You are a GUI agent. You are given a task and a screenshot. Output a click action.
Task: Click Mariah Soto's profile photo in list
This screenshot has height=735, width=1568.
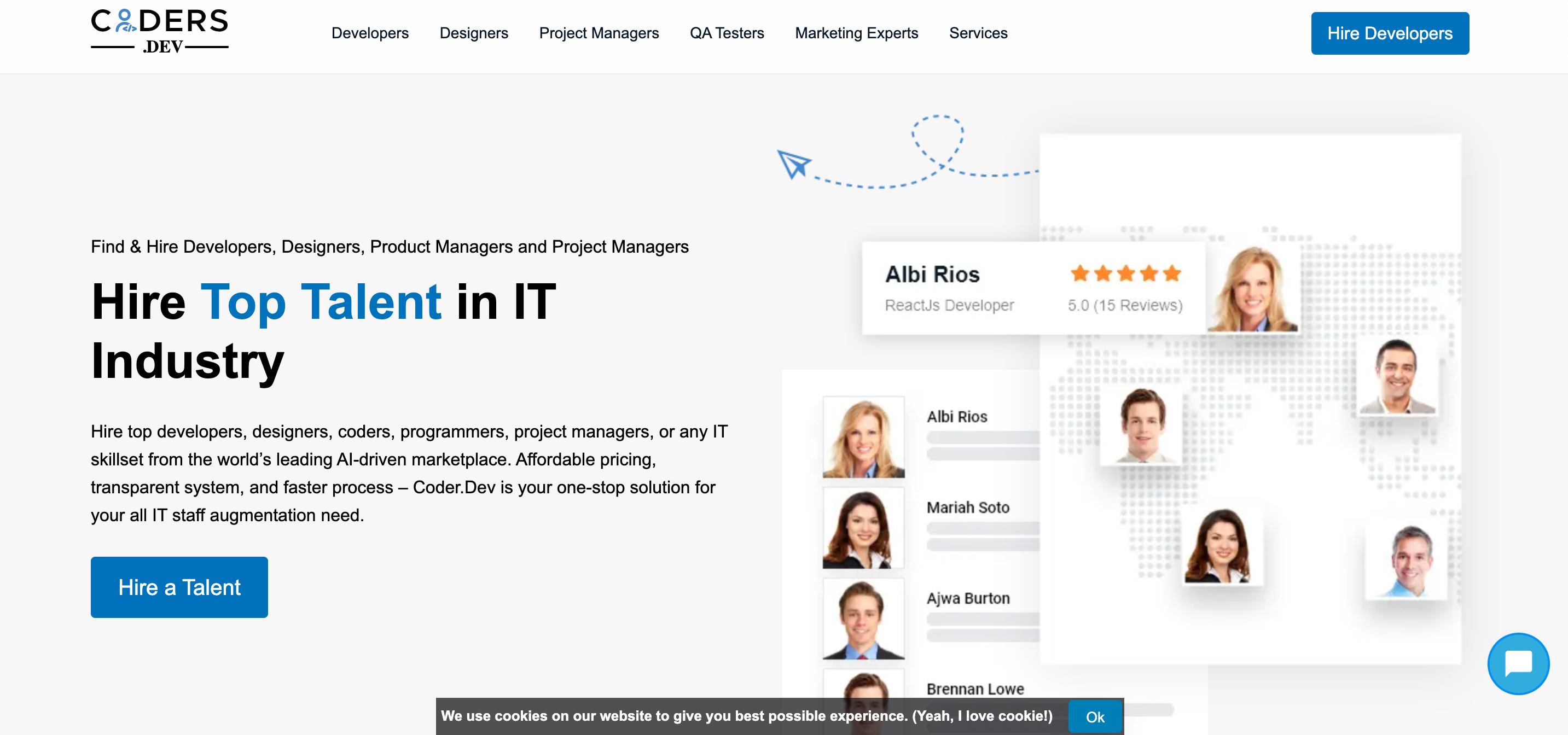click(x=863, y=528)
